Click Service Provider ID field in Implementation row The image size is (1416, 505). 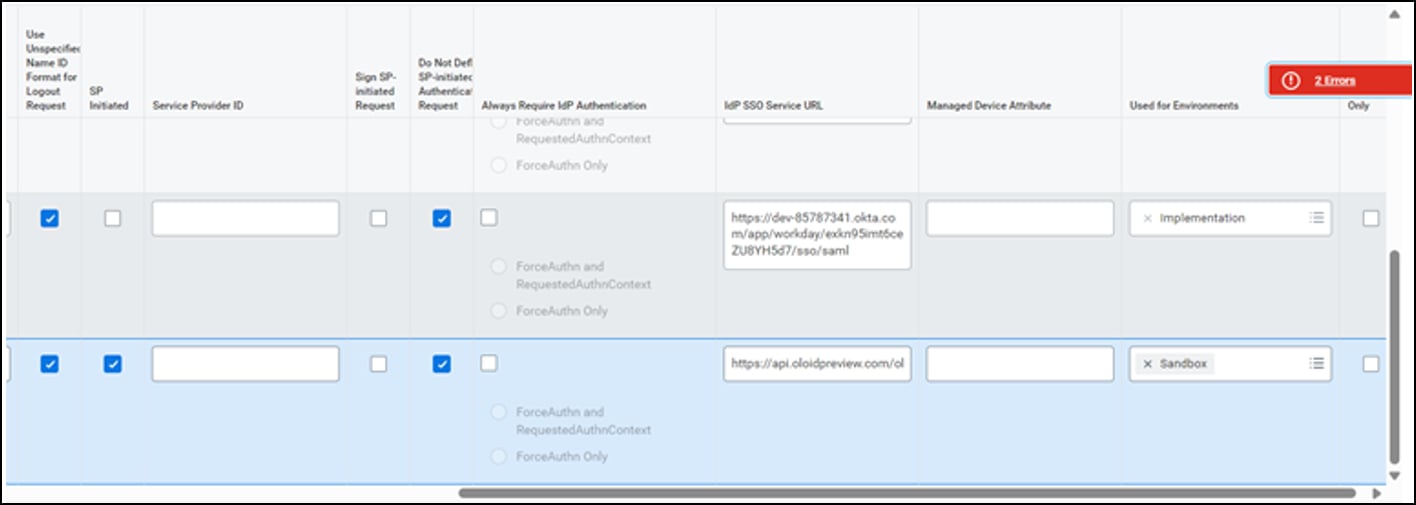pyautogui.click(x=245, y=218)
